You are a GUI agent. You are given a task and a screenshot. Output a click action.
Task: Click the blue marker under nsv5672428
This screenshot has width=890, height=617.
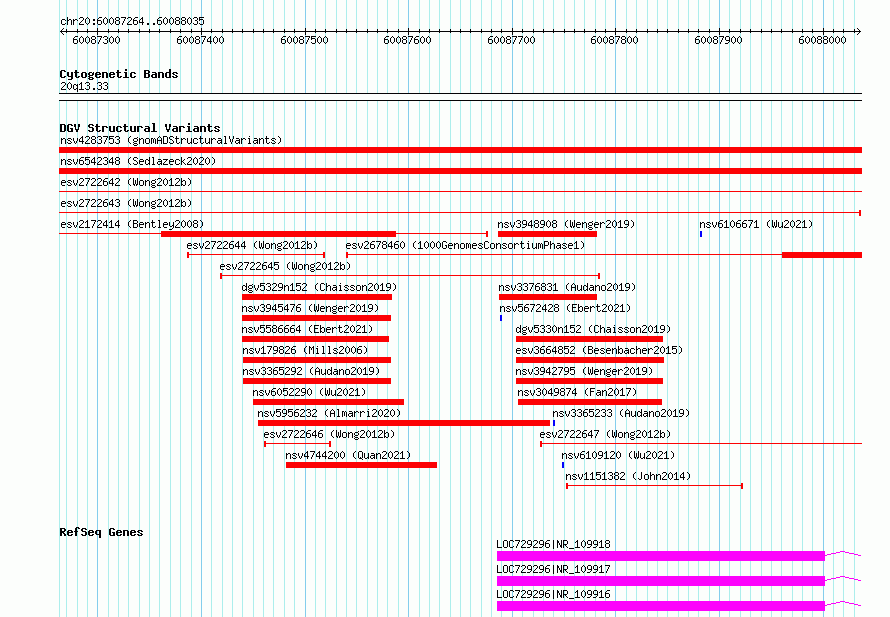pos(501,318)
